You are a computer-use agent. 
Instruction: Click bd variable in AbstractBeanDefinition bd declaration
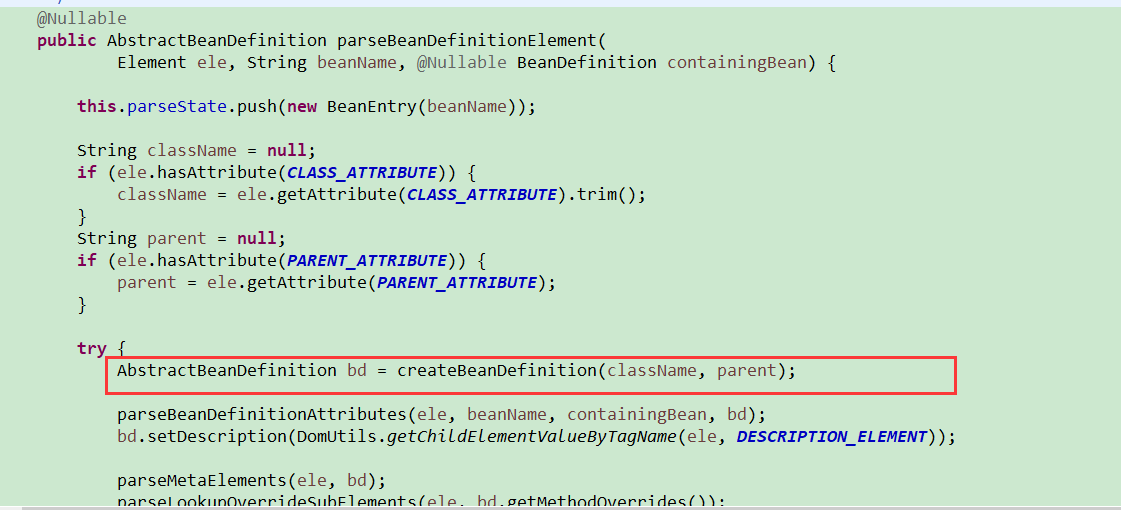pos(357,371)
